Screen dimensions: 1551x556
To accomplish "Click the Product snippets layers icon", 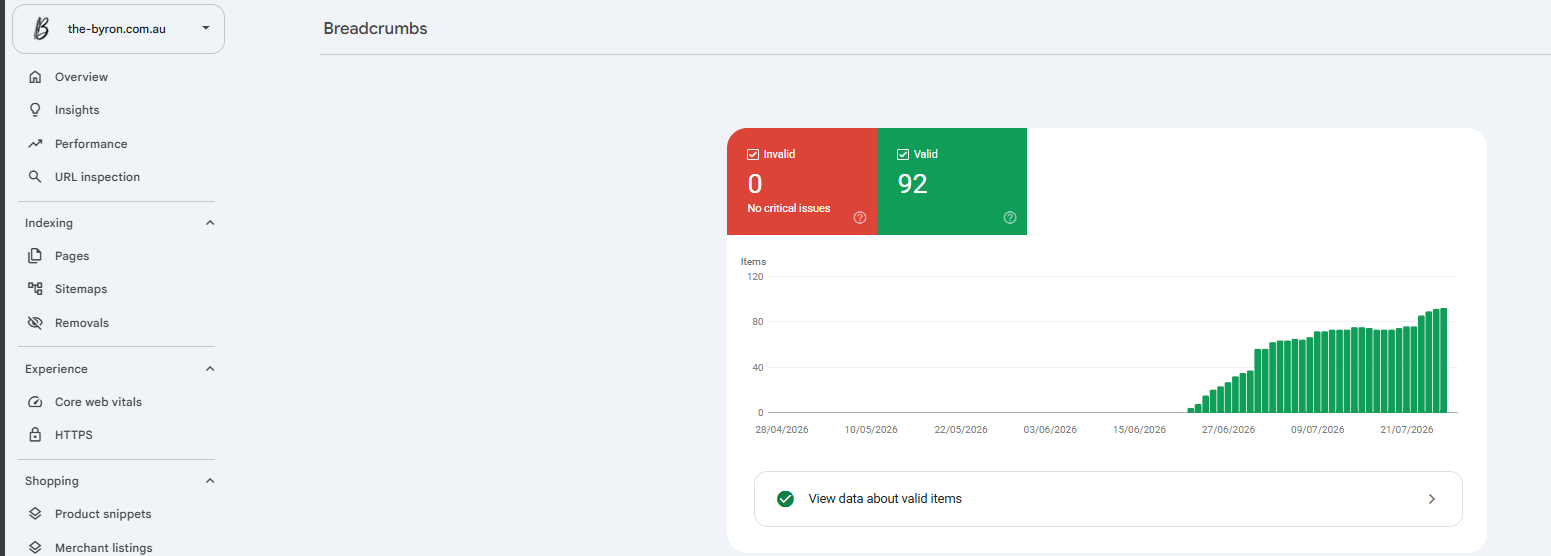I will [x=35, y=514].
